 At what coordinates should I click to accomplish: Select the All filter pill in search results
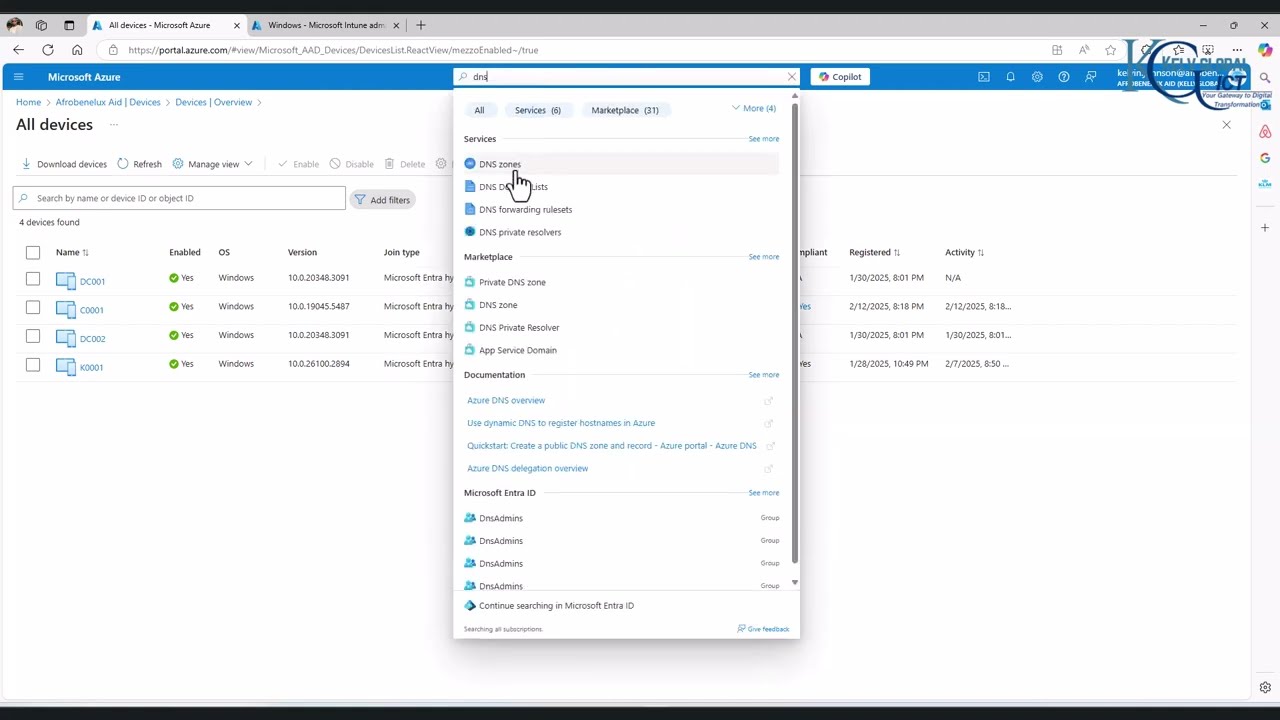tap(479, 110)
